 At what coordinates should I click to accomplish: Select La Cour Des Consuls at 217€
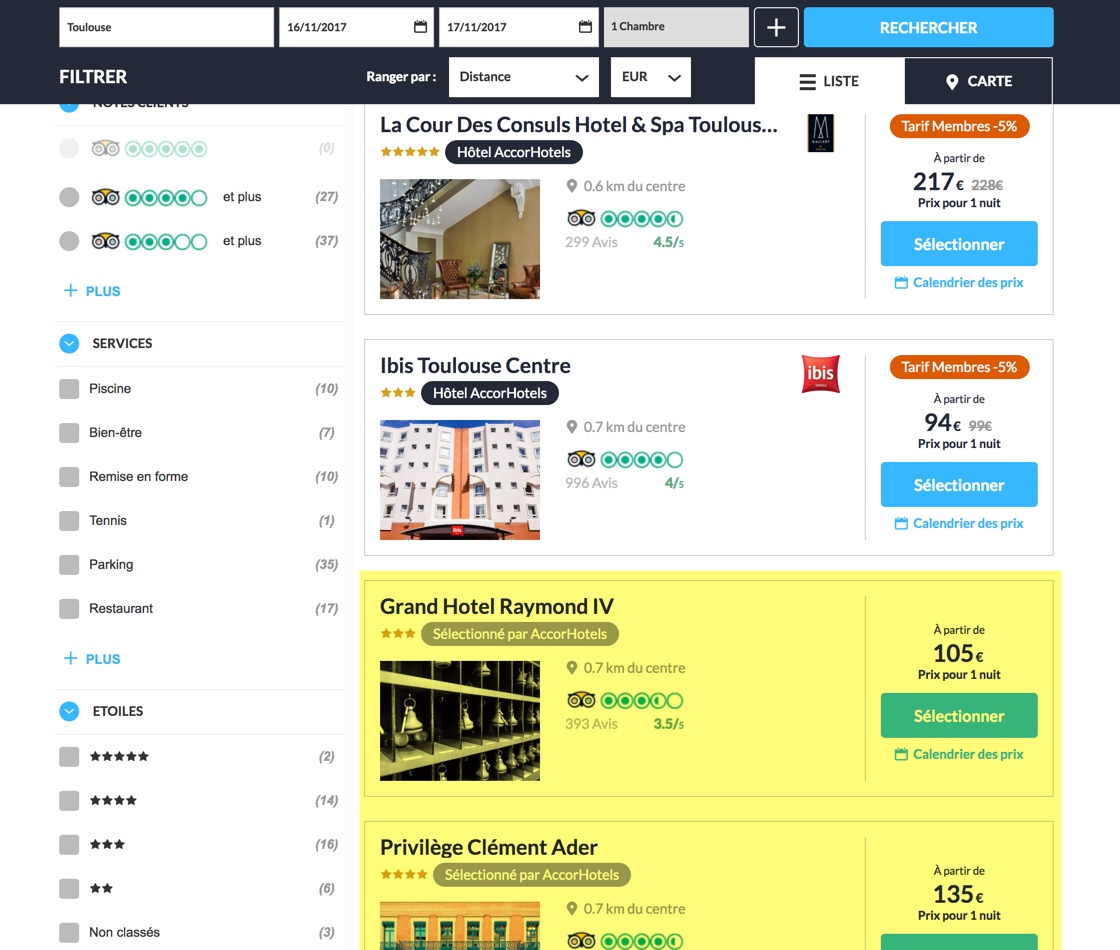tap(959, 244)
